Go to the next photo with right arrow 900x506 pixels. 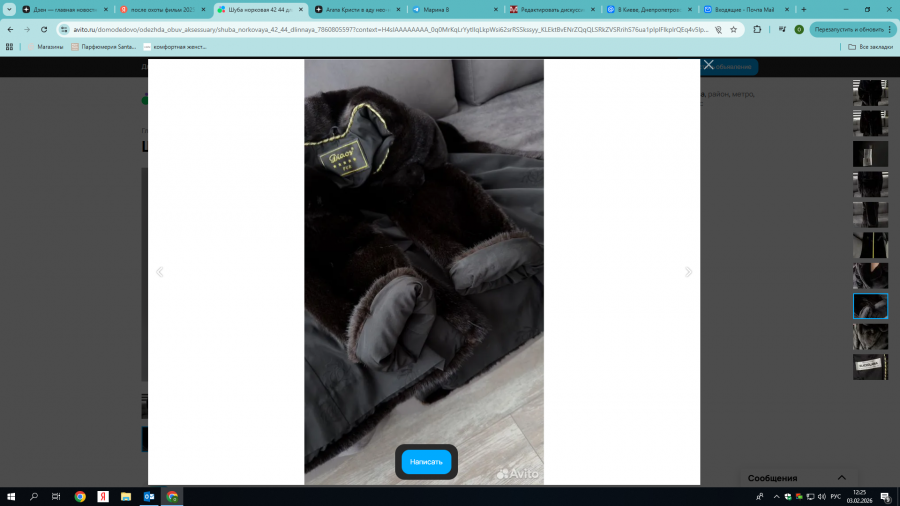coord(687,272)
